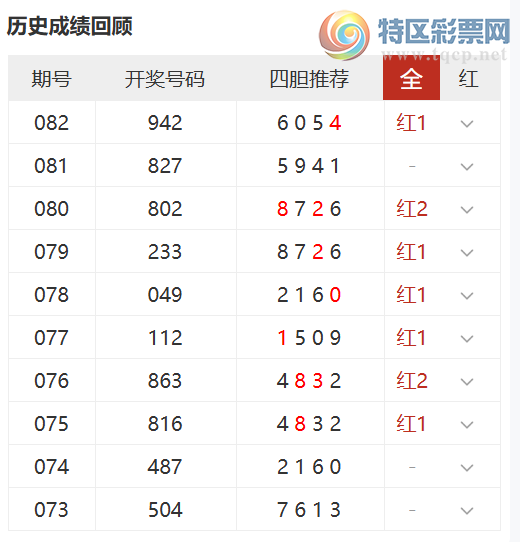Expand the row for period 077
Viewport: 520px width, 542px height.
pyautogui.click(x=467, y=338)
